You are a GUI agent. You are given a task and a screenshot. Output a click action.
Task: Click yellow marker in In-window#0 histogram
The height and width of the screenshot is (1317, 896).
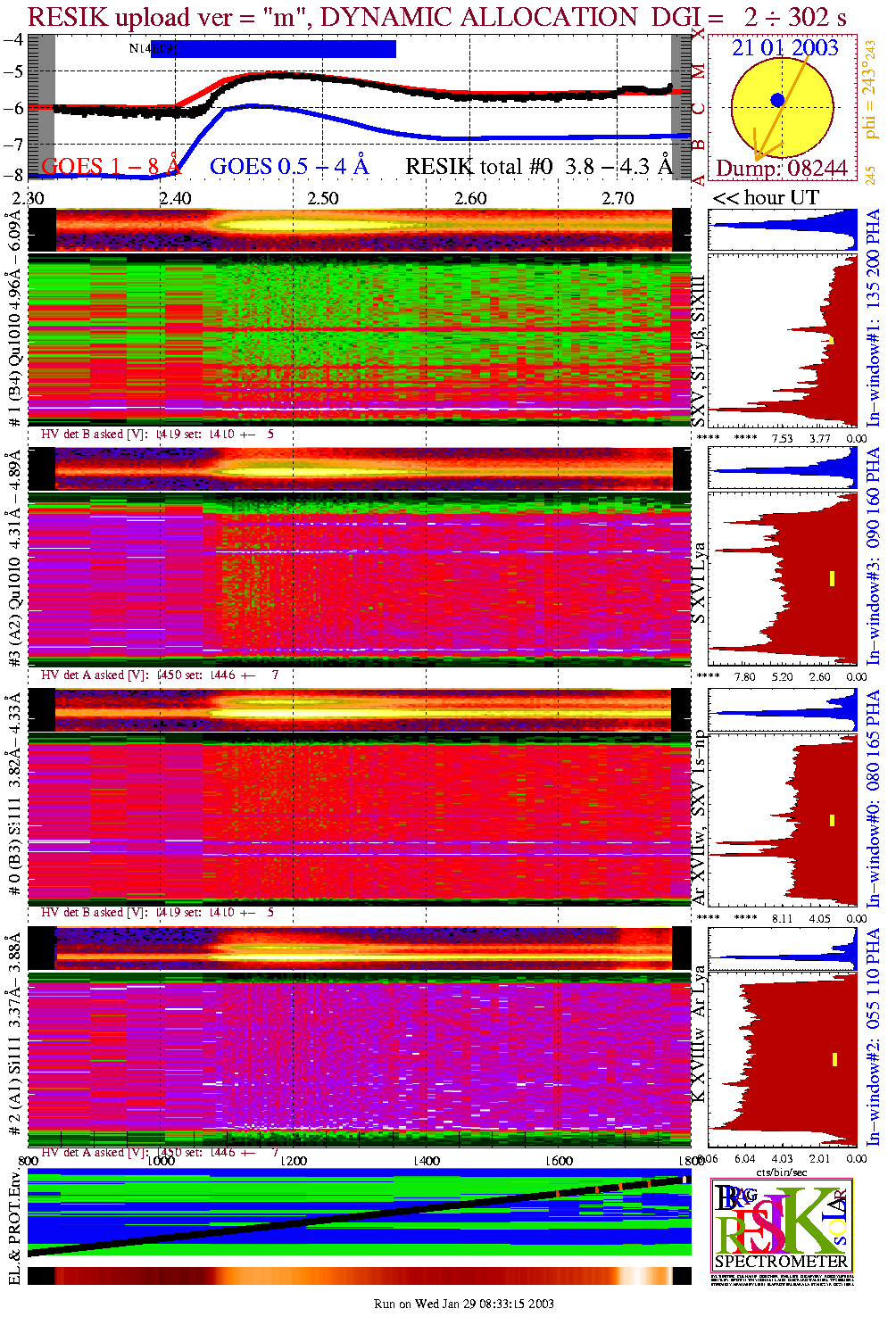(x=832, y=820)
